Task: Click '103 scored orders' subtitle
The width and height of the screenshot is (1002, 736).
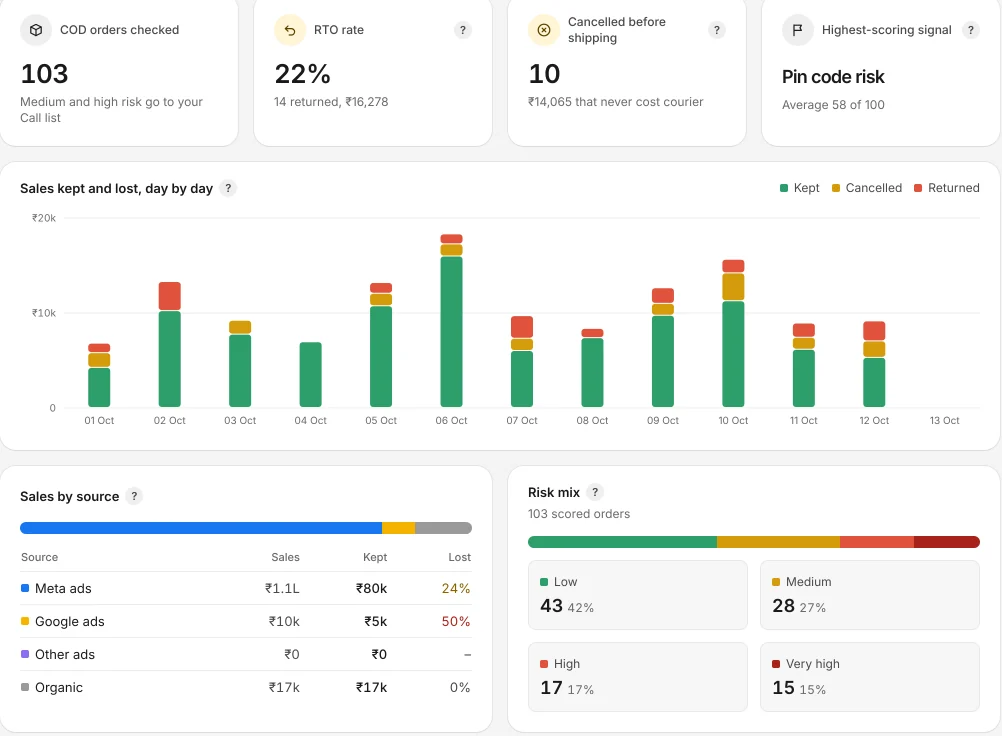Action: coord(579,514)
